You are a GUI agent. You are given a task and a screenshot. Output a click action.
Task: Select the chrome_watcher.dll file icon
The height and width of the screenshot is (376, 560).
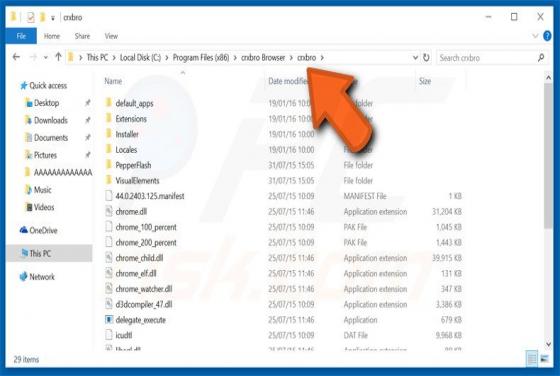[109, 289]
